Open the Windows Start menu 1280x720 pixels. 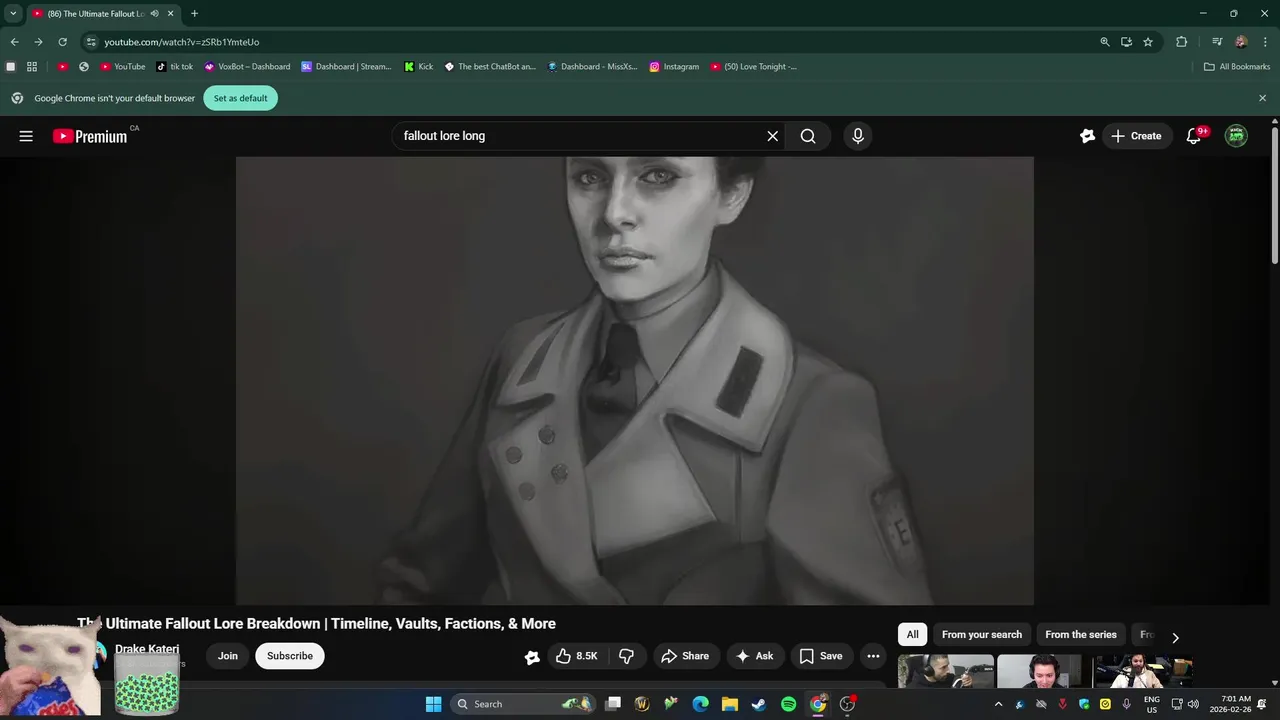tap(433, 704)
